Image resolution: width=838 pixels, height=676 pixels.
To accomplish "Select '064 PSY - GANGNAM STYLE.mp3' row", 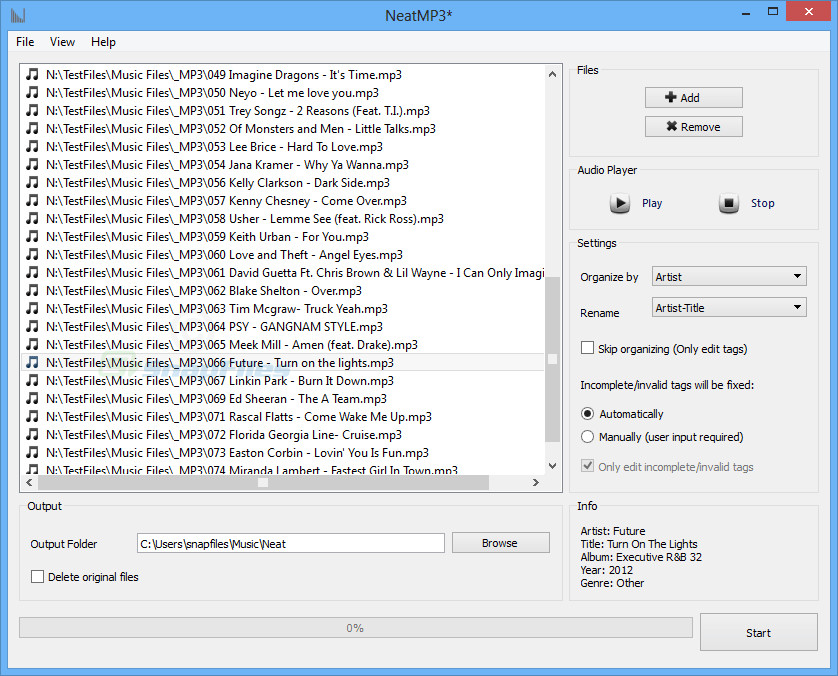I will click(x=283, y=327).
